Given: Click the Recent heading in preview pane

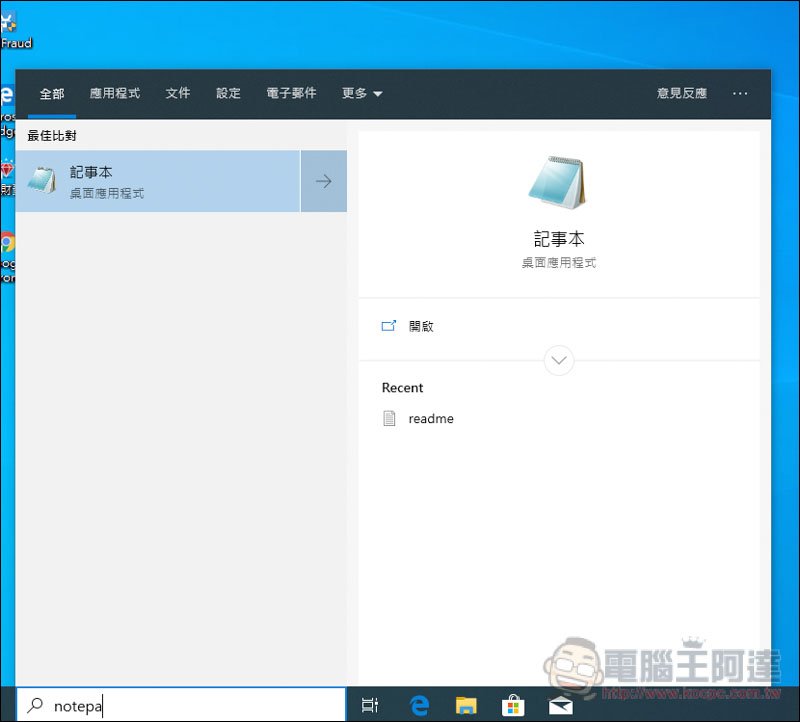Looking at the screenshot, I should tap(402, 388).
